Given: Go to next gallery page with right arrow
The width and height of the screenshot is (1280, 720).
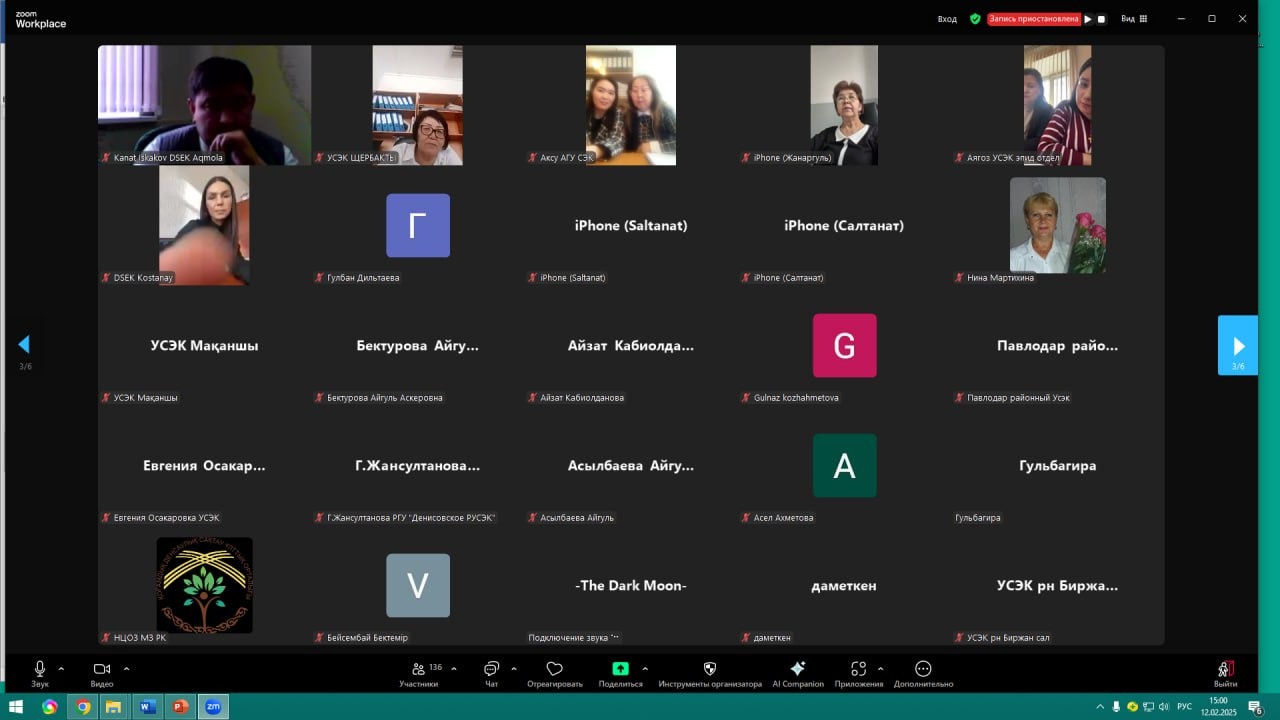Looking at the screenshot, I should [x=1238, y=345].
